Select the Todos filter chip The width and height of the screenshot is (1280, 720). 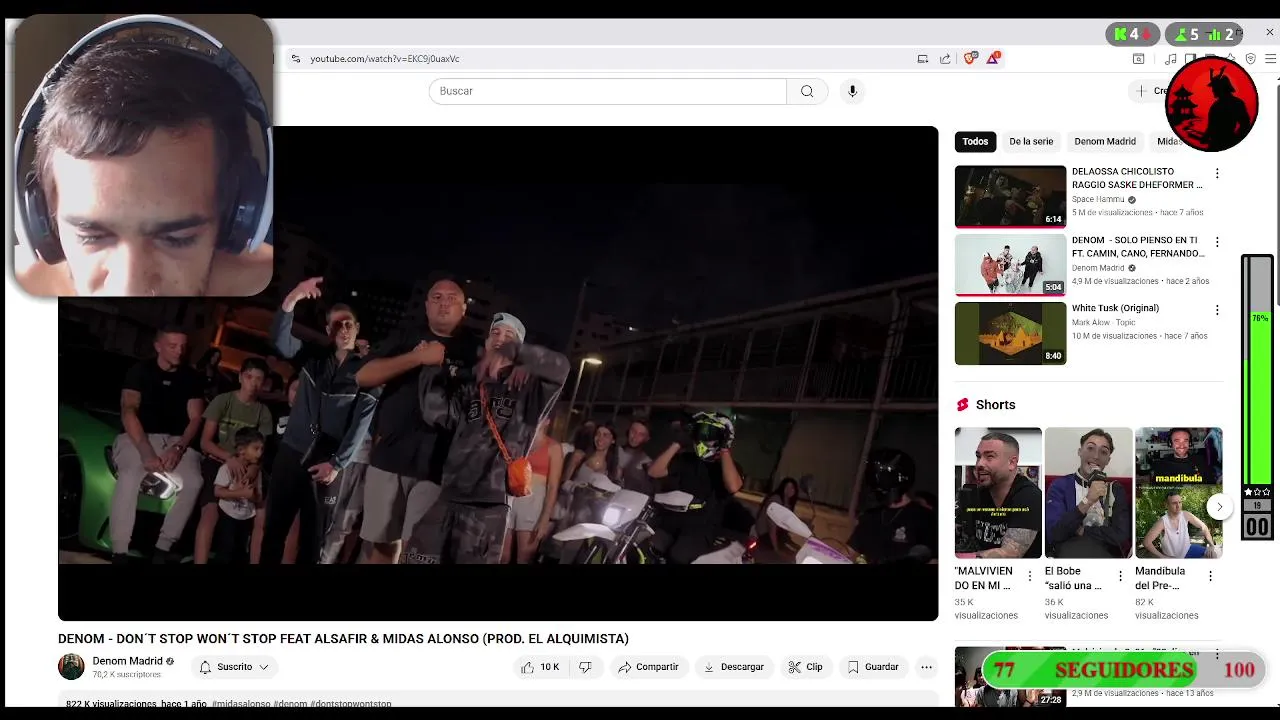point(975,142)
